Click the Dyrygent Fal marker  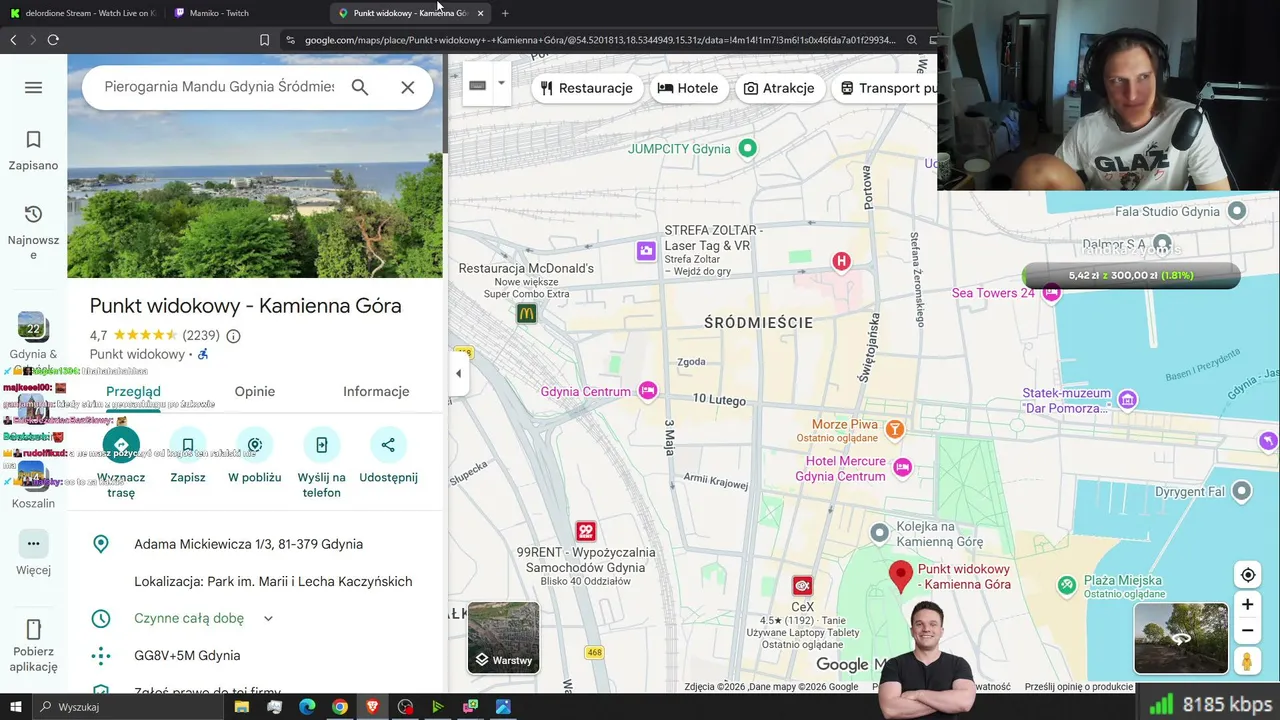(x=1241, y=491)
